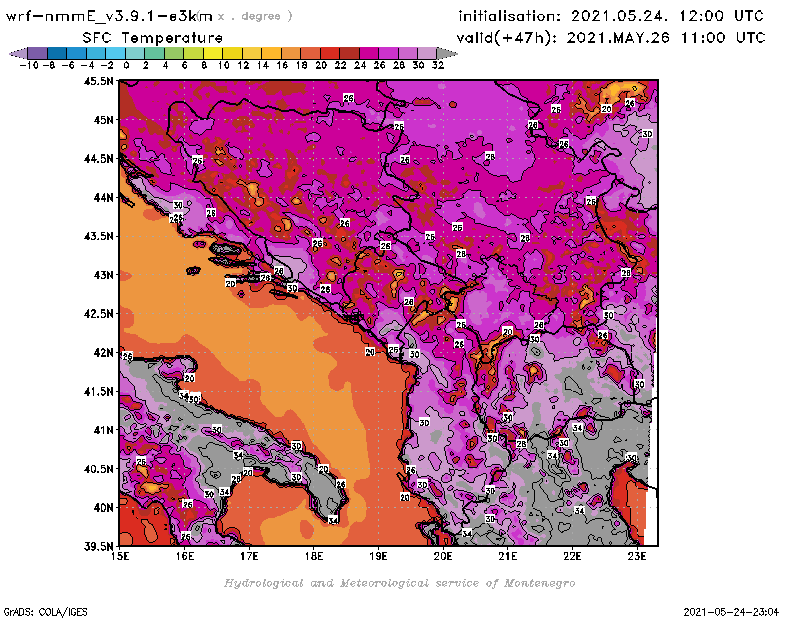Click the '0' legend tick label
The height and width of the screenshot is (618, 800).
point(126,65)
